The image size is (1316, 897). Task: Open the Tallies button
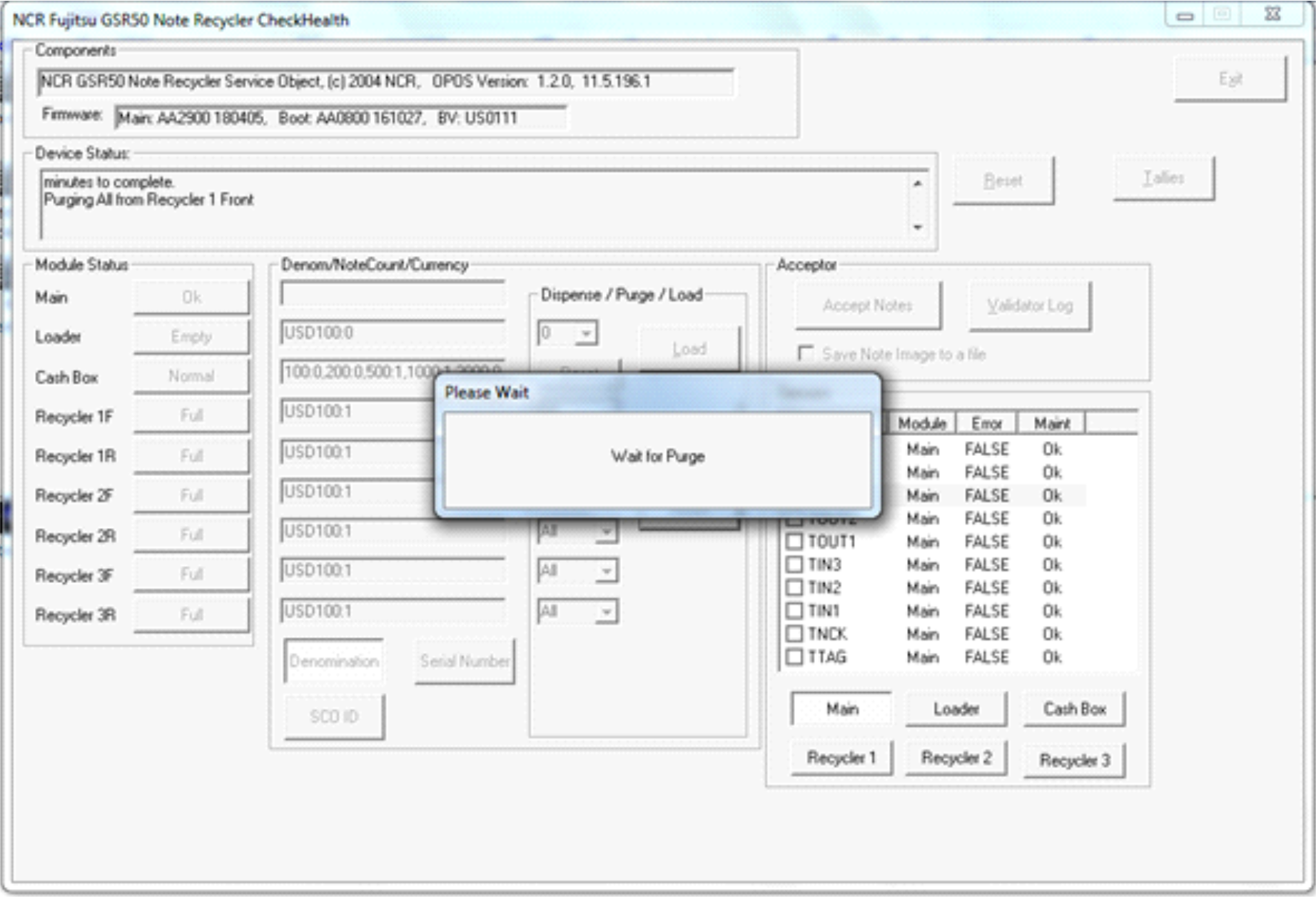(1163, 178)
